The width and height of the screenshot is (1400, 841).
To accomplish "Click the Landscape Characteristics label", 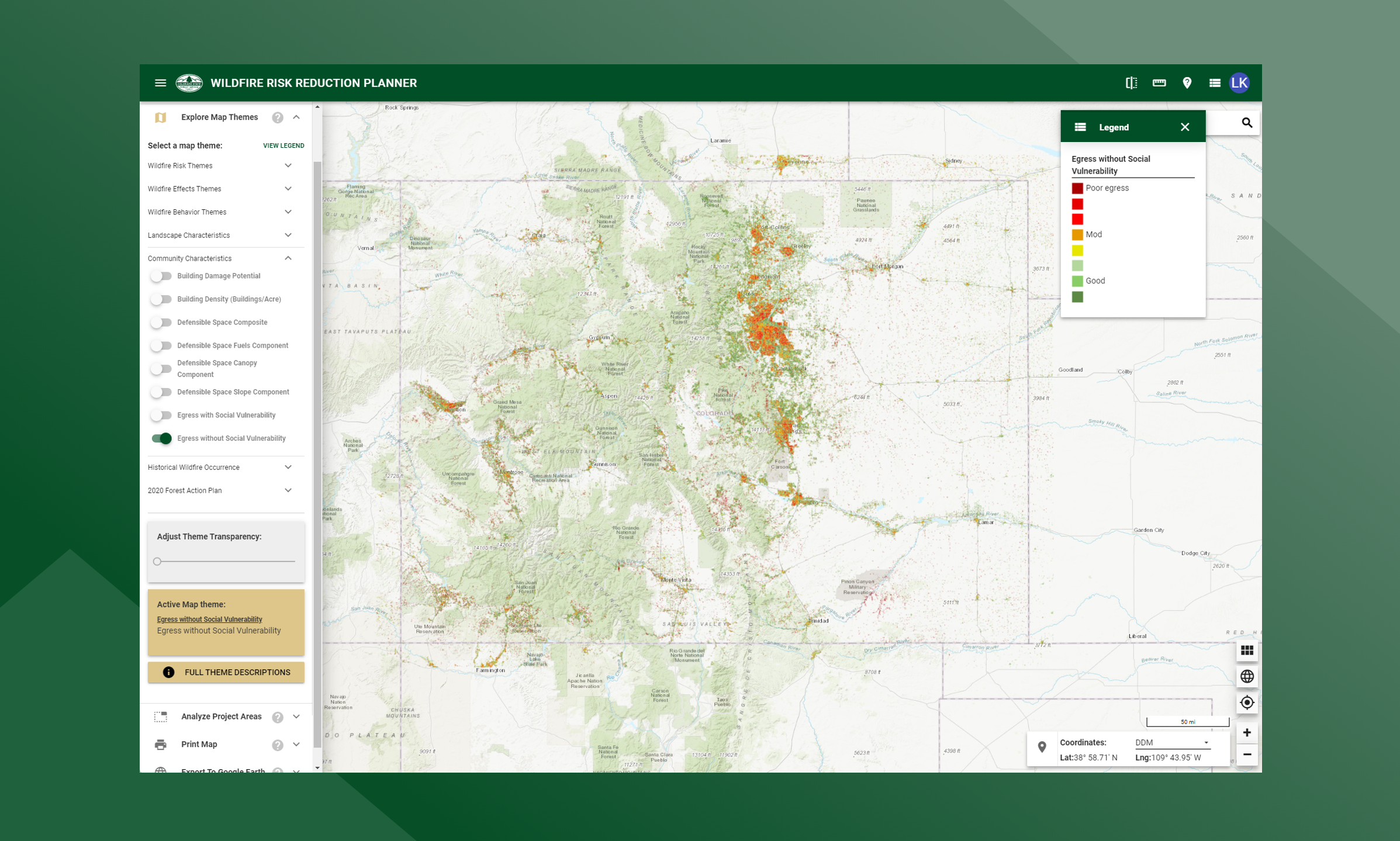I will tap(189, 236).
